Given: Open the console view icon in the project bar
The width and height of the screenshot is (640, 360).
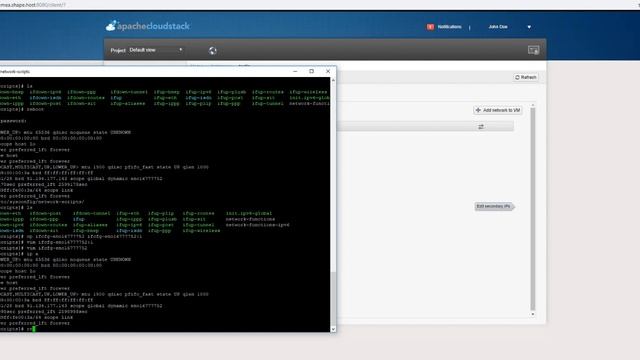Looking at the screenshot, I should click(533, 50).
